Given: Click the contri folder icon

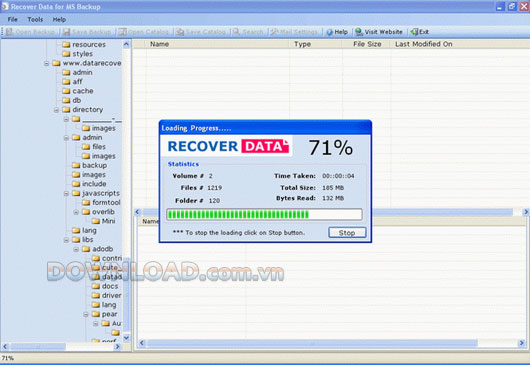Looking at the screenshot, I should tap(96, 259).
